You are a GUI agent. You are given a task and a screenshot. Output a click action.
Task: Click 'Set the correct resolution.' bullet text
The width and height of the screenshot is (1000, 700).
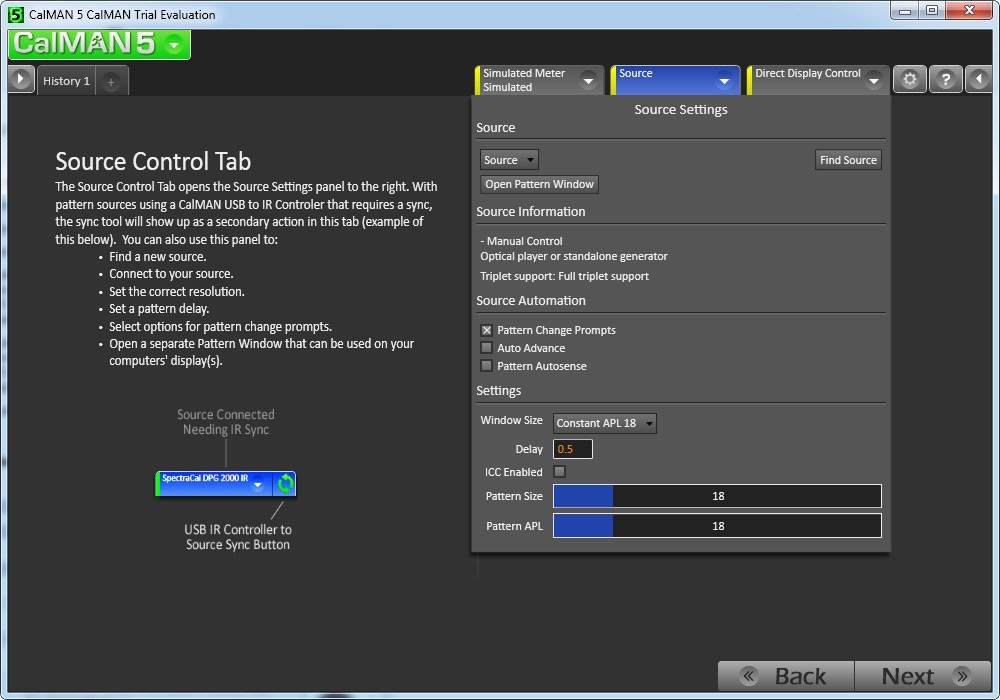(x=177, y=292)
